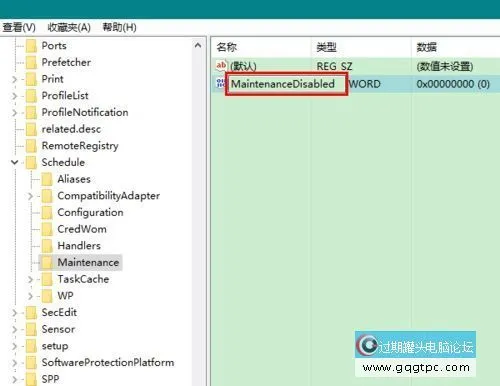Click the RemoteRegistry folder icon
The width and height of the screenshot is (500, 386).
31,146
